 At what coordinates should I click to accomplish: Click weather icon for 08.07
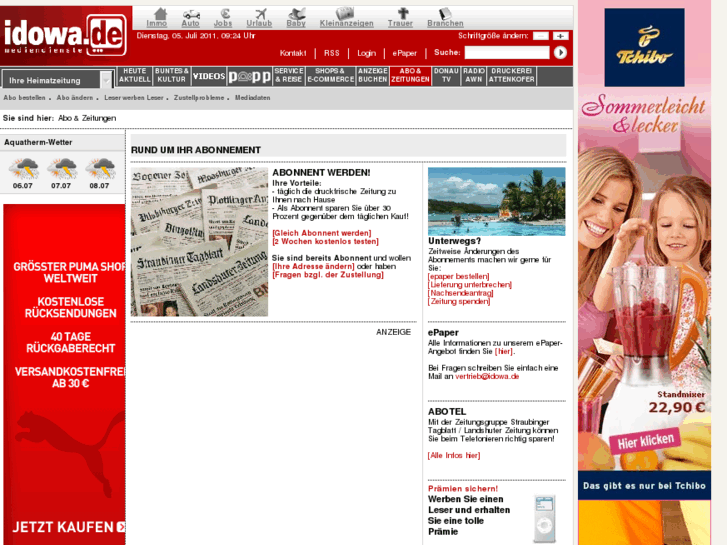(100, 169)
